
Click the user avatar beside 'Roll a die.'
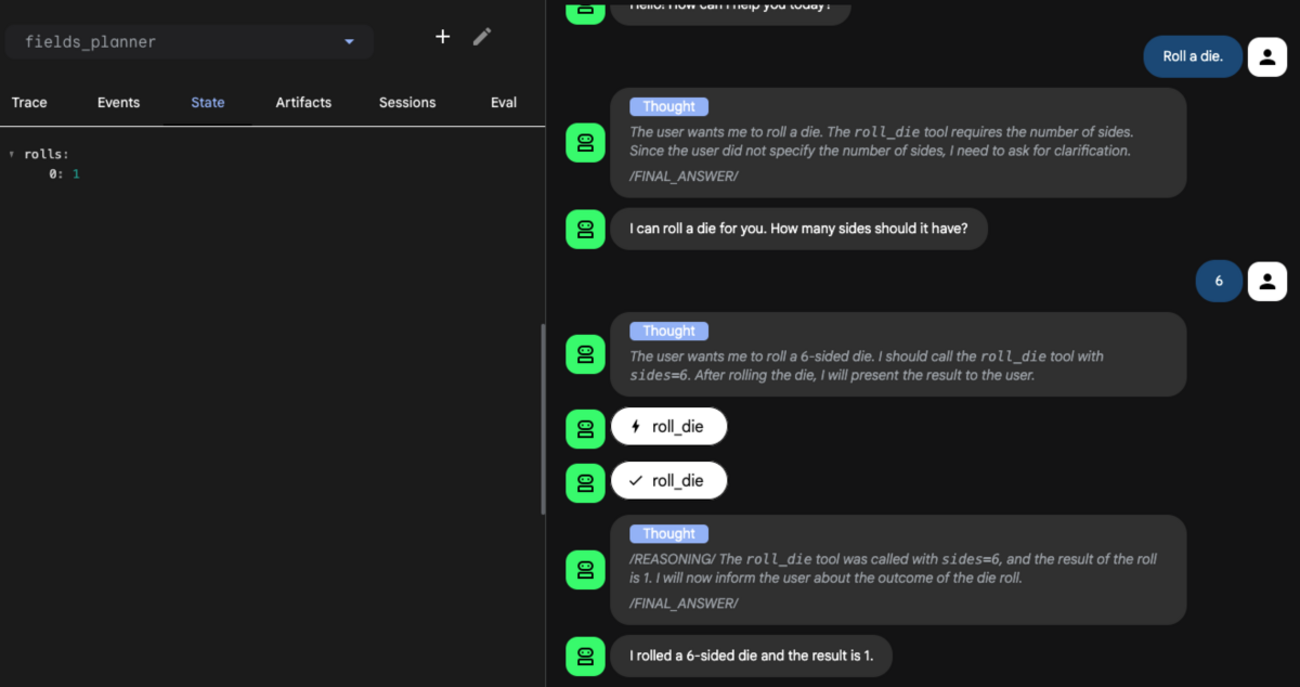1267,57
